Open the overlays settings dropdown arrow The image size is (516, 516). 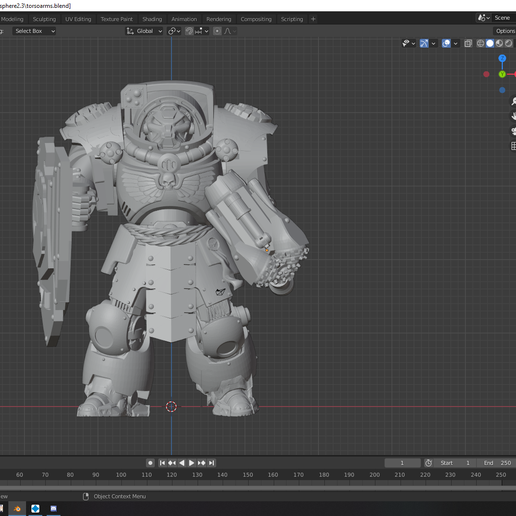[x=455, y=43]
